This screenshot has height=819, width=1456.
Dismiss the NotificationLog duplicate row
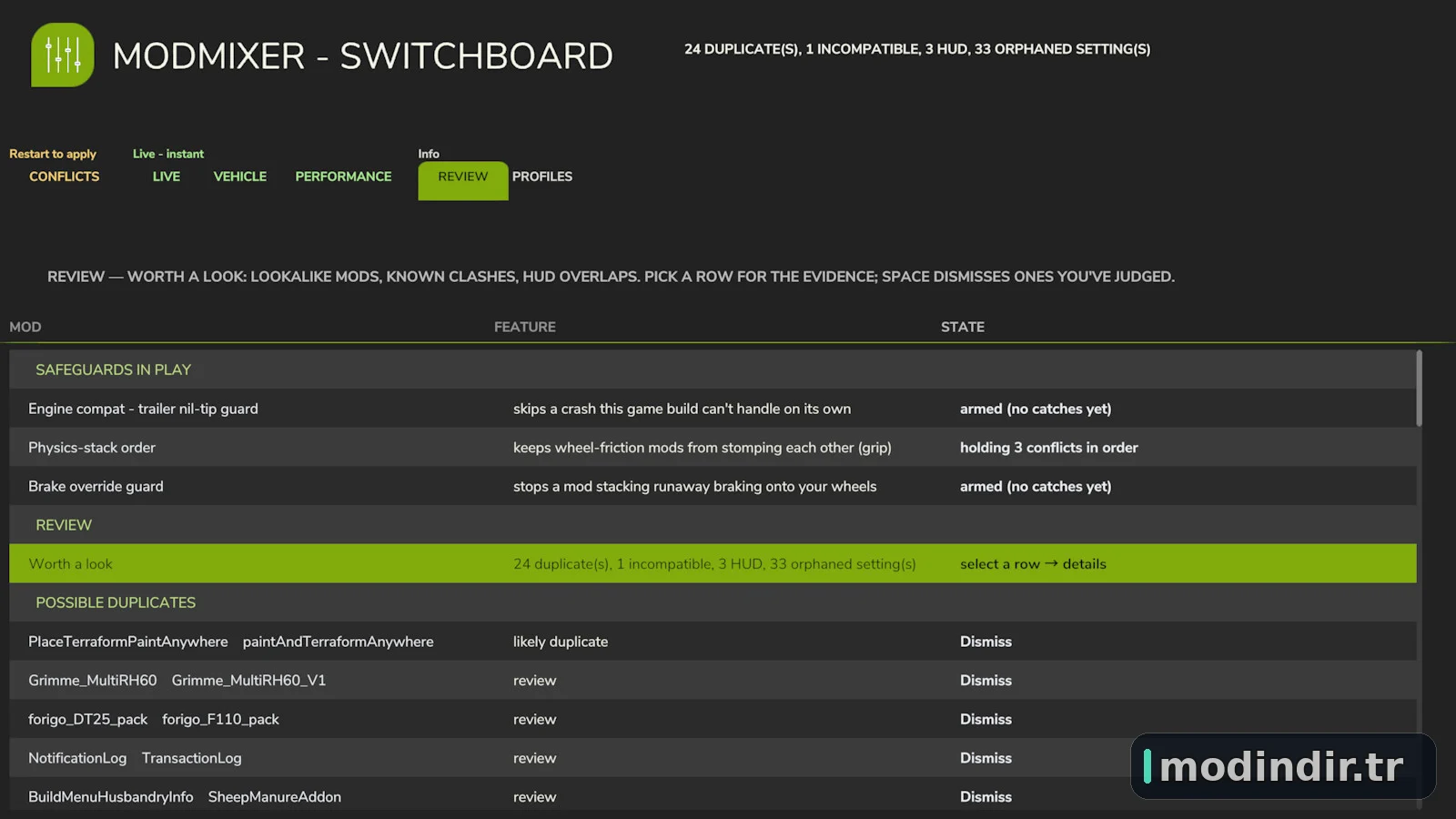tap(986, 758)
